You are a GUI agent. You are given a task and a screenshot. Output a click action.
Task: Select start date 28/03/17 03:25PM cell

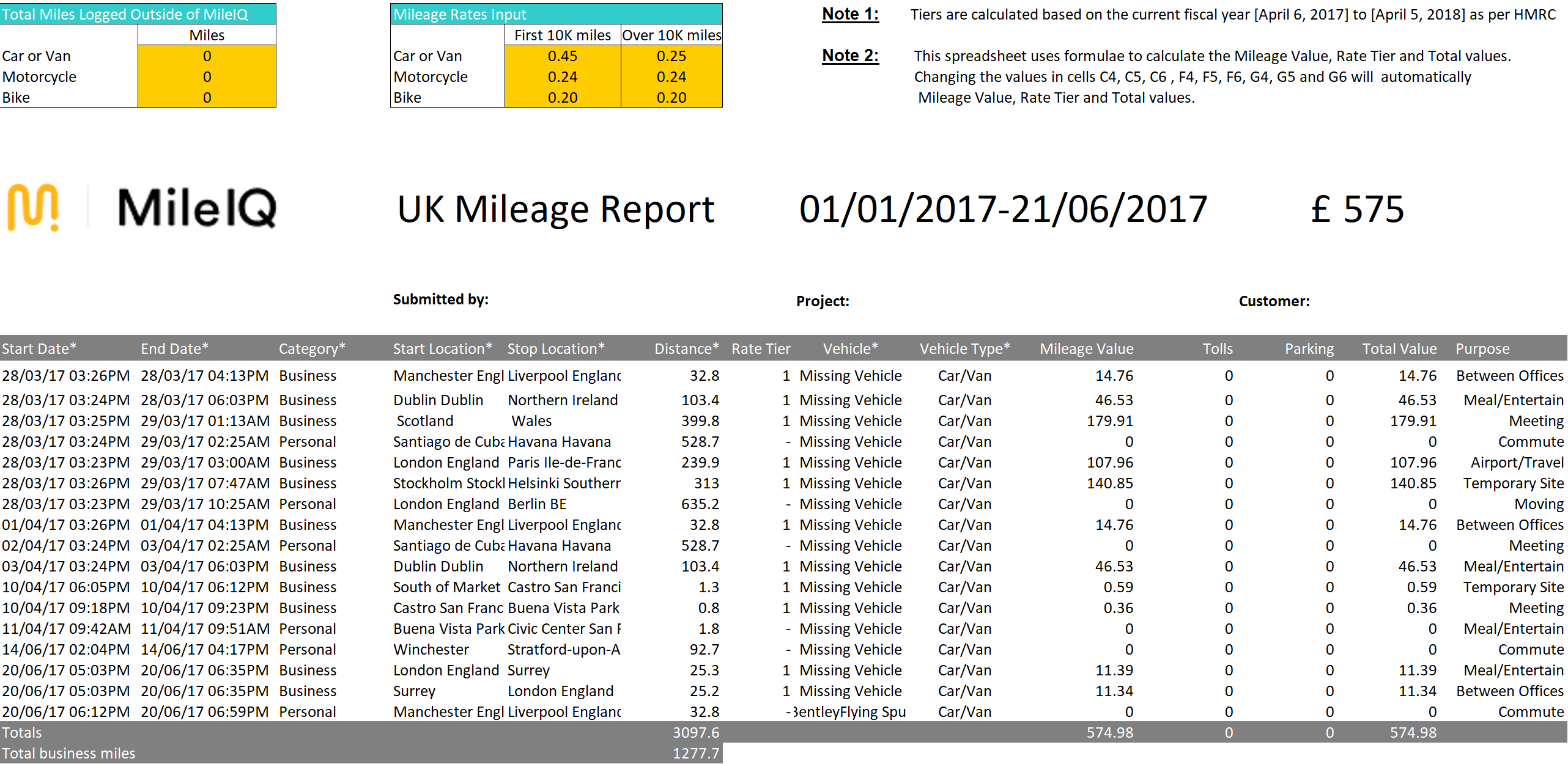click(66, 421)
